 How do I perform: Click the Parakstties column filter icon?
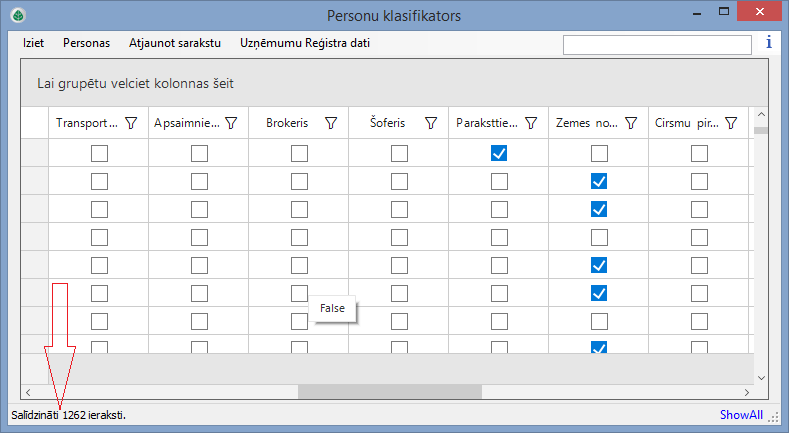(531, 123)
